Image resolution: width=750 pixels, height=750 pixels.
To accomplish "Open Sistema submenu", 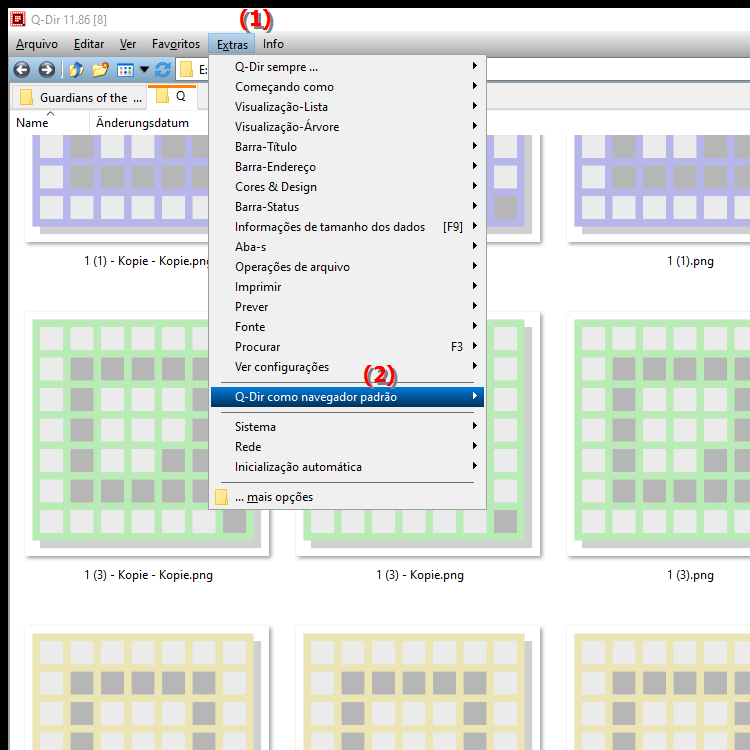I will tap(347, 427).
